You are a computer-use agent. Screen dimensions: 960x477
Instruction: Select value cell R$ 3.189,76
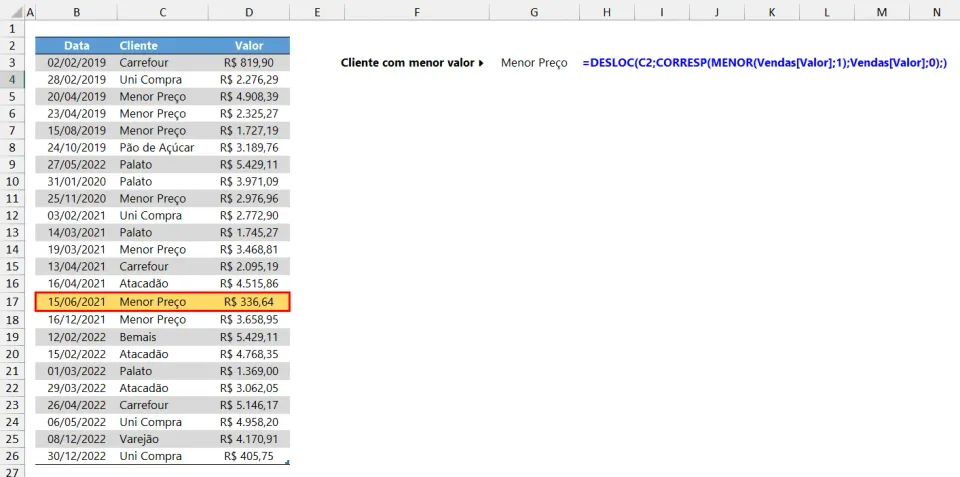(249, 148)
